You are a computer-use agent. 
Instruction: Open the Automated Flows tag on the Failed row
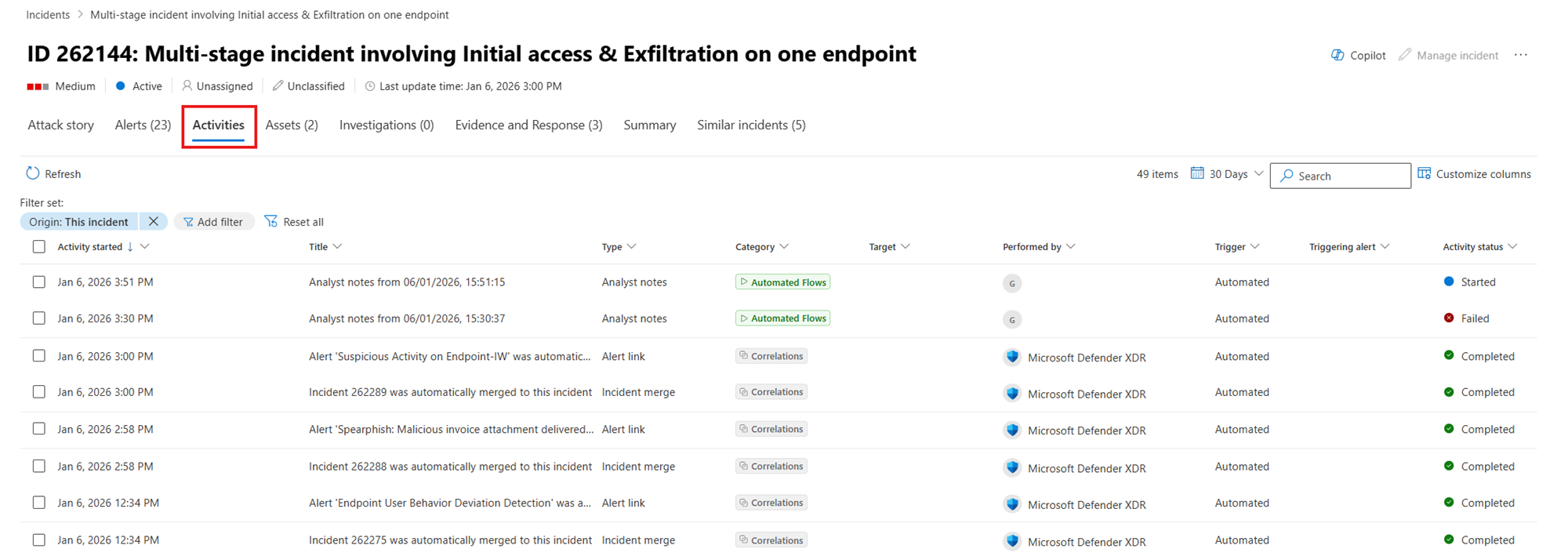point(782,318)
